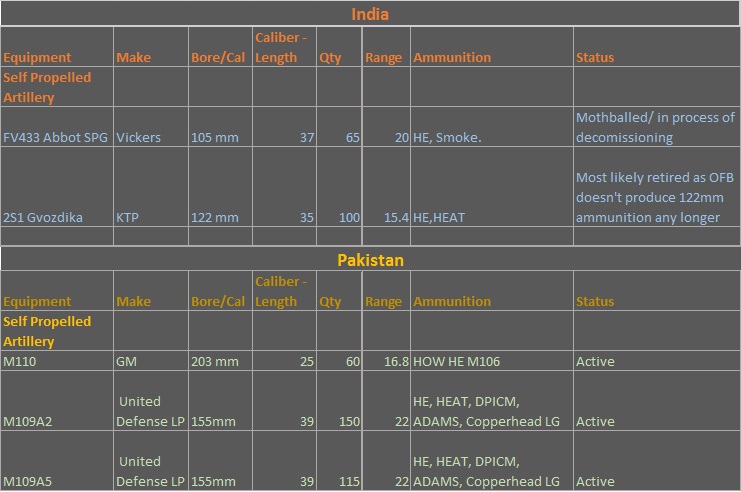Click the FV433 Abbot SPG cell
741x492 pixels.
click(57, 127)
